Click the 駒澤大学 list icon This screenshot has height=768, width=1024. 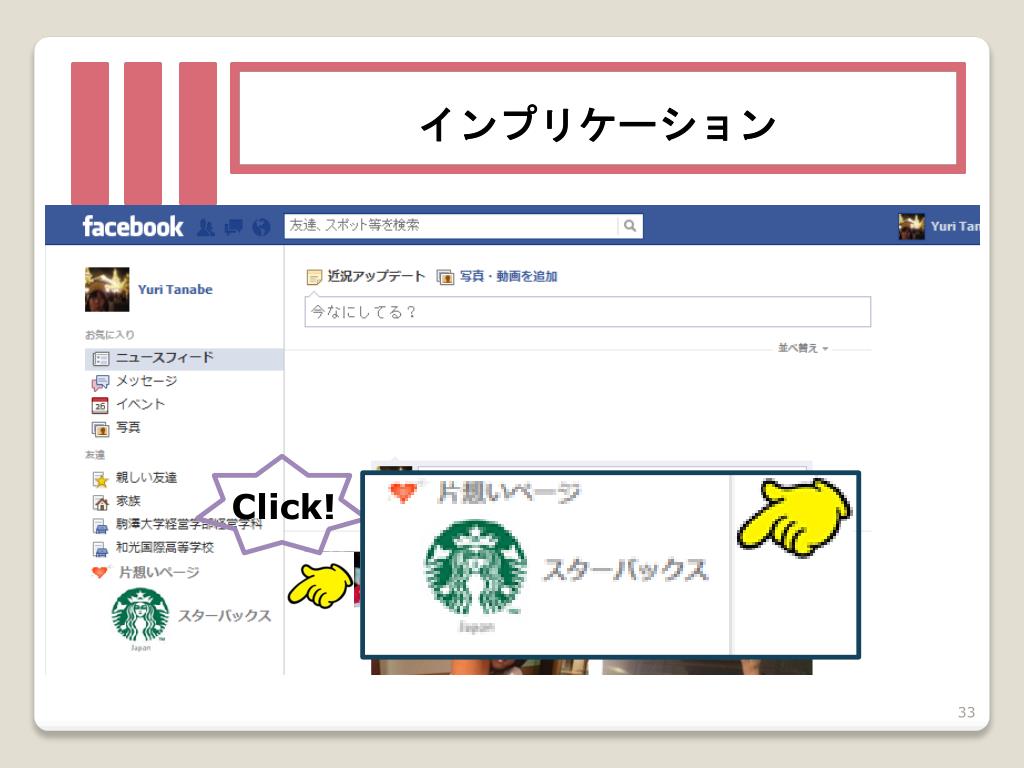tap(101, 526)
